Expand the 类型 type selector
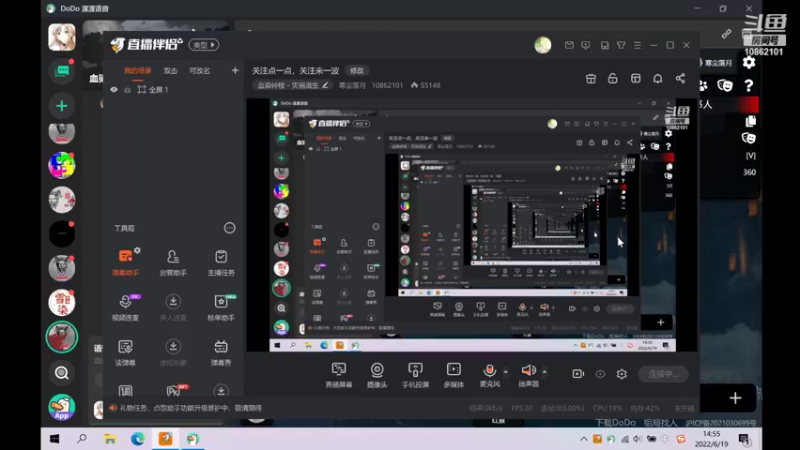 (x=204, y=45)
